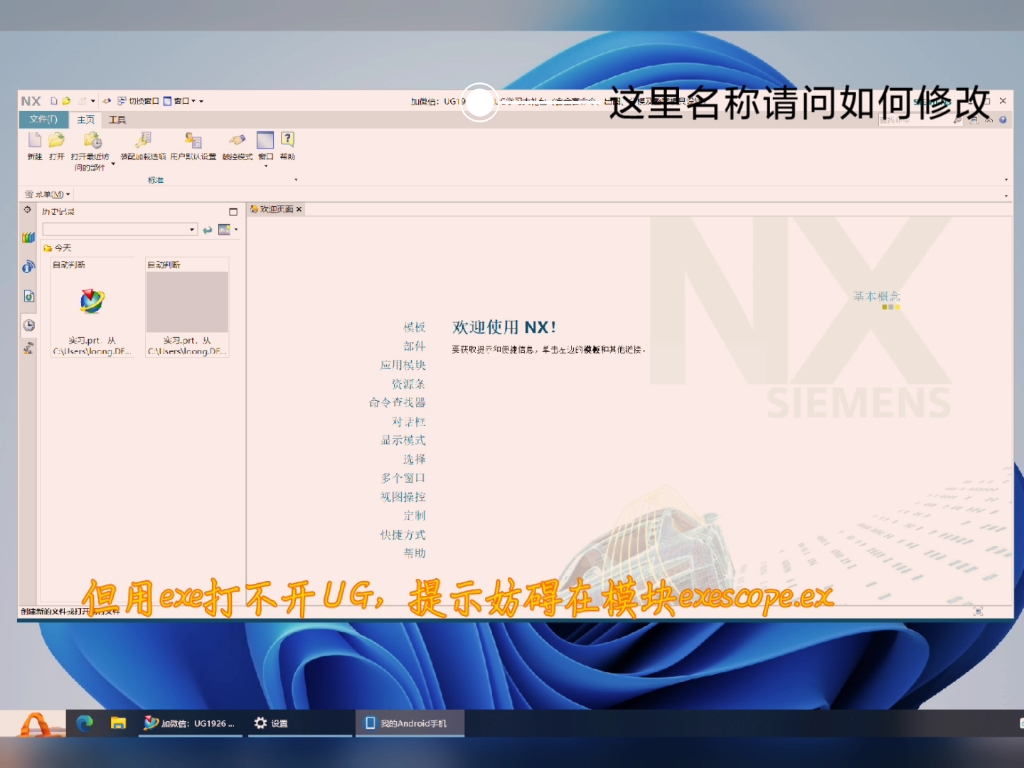Open 用户默认设置 from the ribbon
Image resolution: width=1024 pixels, height=768 pixels.
191,142
